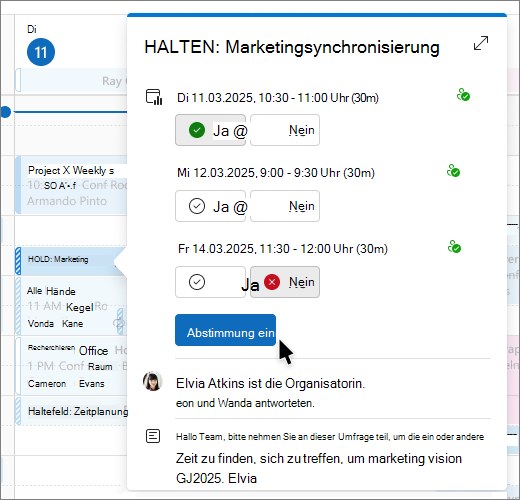
Task: Click the recurrence icon on the Alle Hände event
Action: (119, 323)
